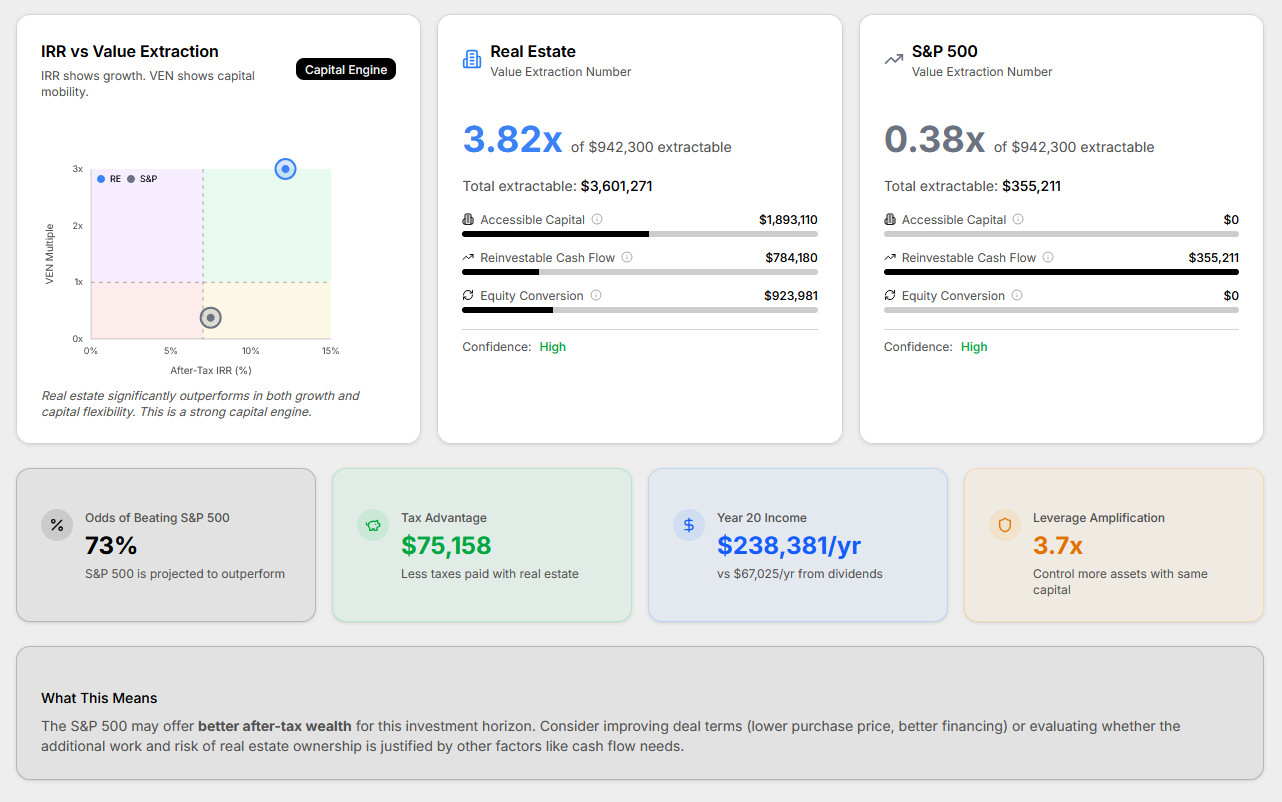Click the Real Estate building icon
This screenshot has height=802, width=1282.
472,59
